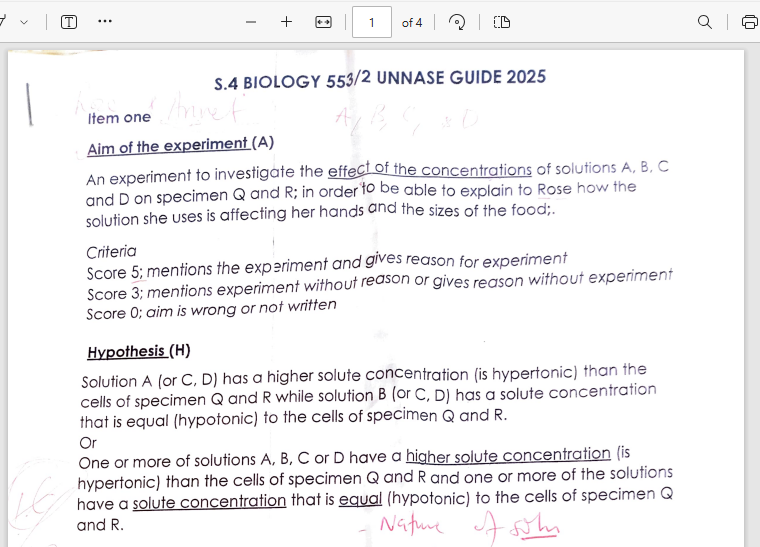The height and width of the screenshot is (547, 760).
Task: Click the standalone word 'Or'
Action: (x=88, y=443)
